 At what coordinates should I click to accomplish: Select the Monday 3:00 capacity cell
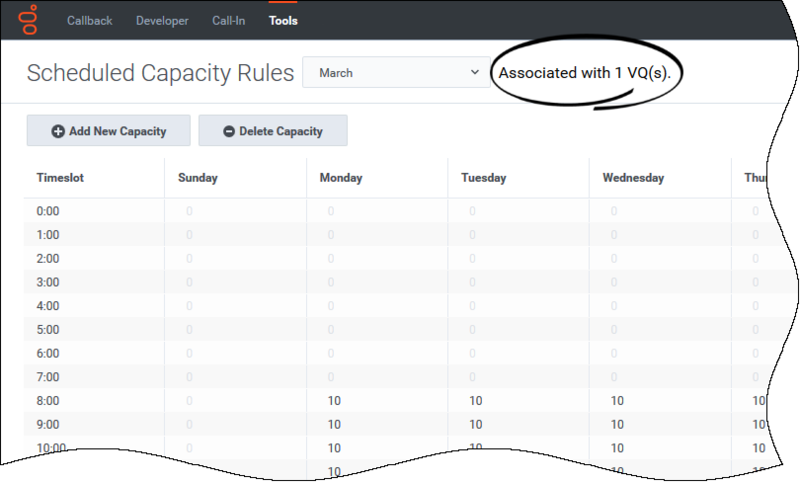(x=331, y=283)
